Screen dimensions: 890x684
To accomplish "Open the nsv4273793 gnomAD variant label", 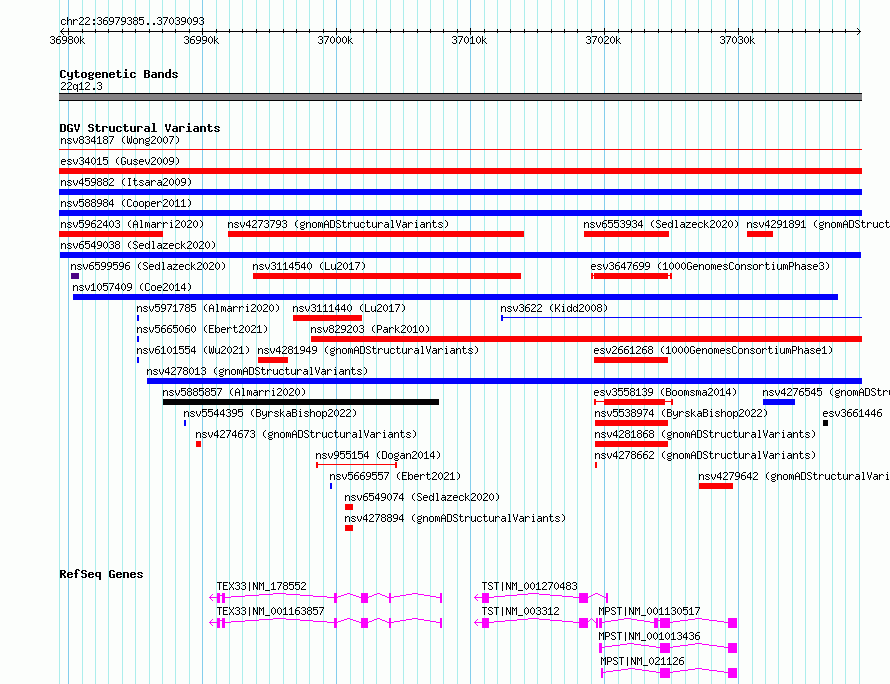I will [x=338, y=224].
